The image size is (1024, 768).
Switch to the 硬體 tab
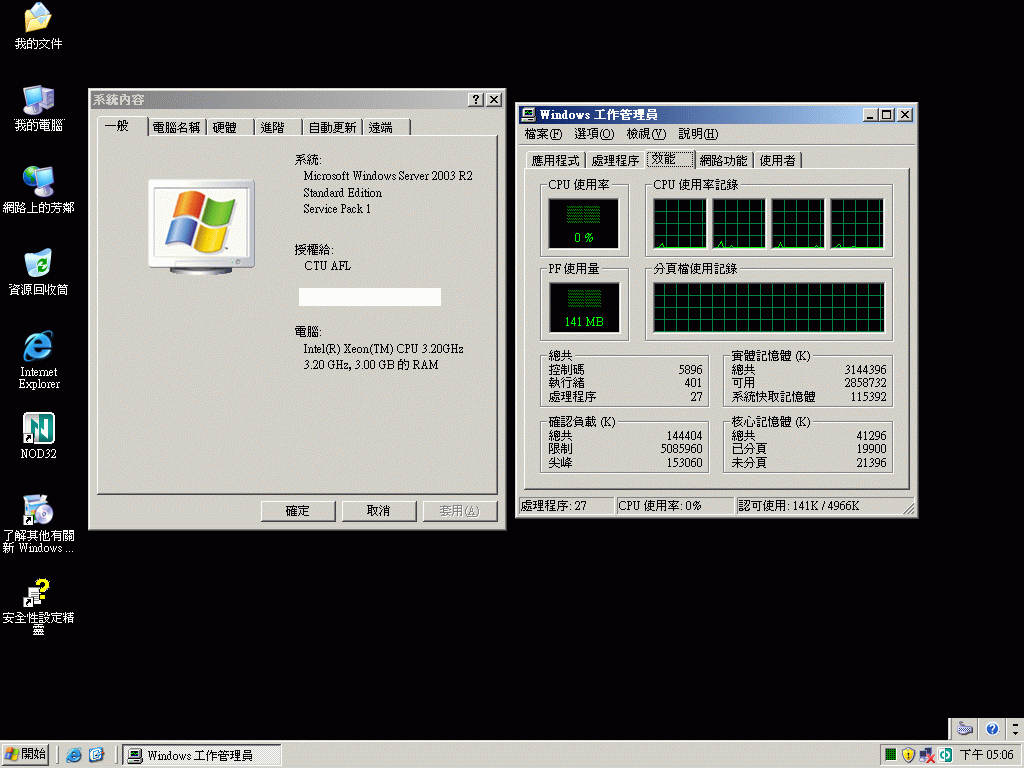(x=230, y=127)
